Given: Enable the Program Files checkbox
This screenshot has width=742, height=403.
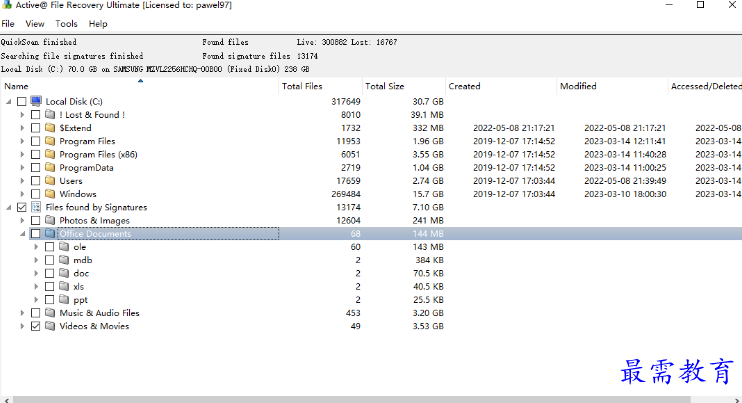Looking at the screenshot, I should point(35,141).
